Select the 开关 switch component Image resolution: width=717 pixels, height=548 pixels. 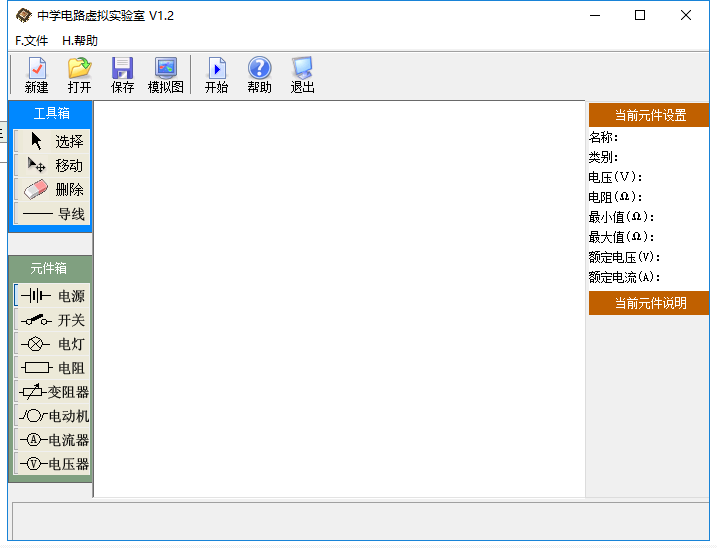[52, 320]
